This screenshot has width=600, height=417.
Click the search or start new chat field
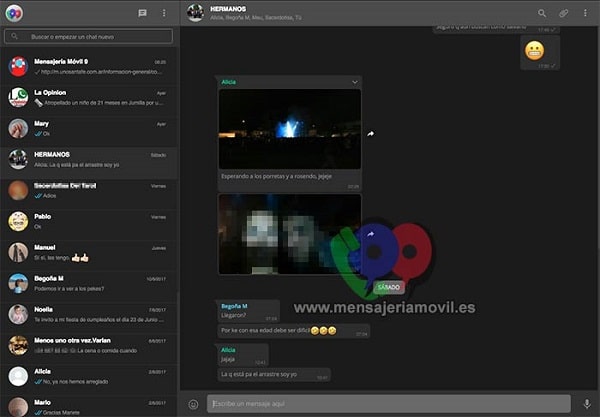coord(90,37)
